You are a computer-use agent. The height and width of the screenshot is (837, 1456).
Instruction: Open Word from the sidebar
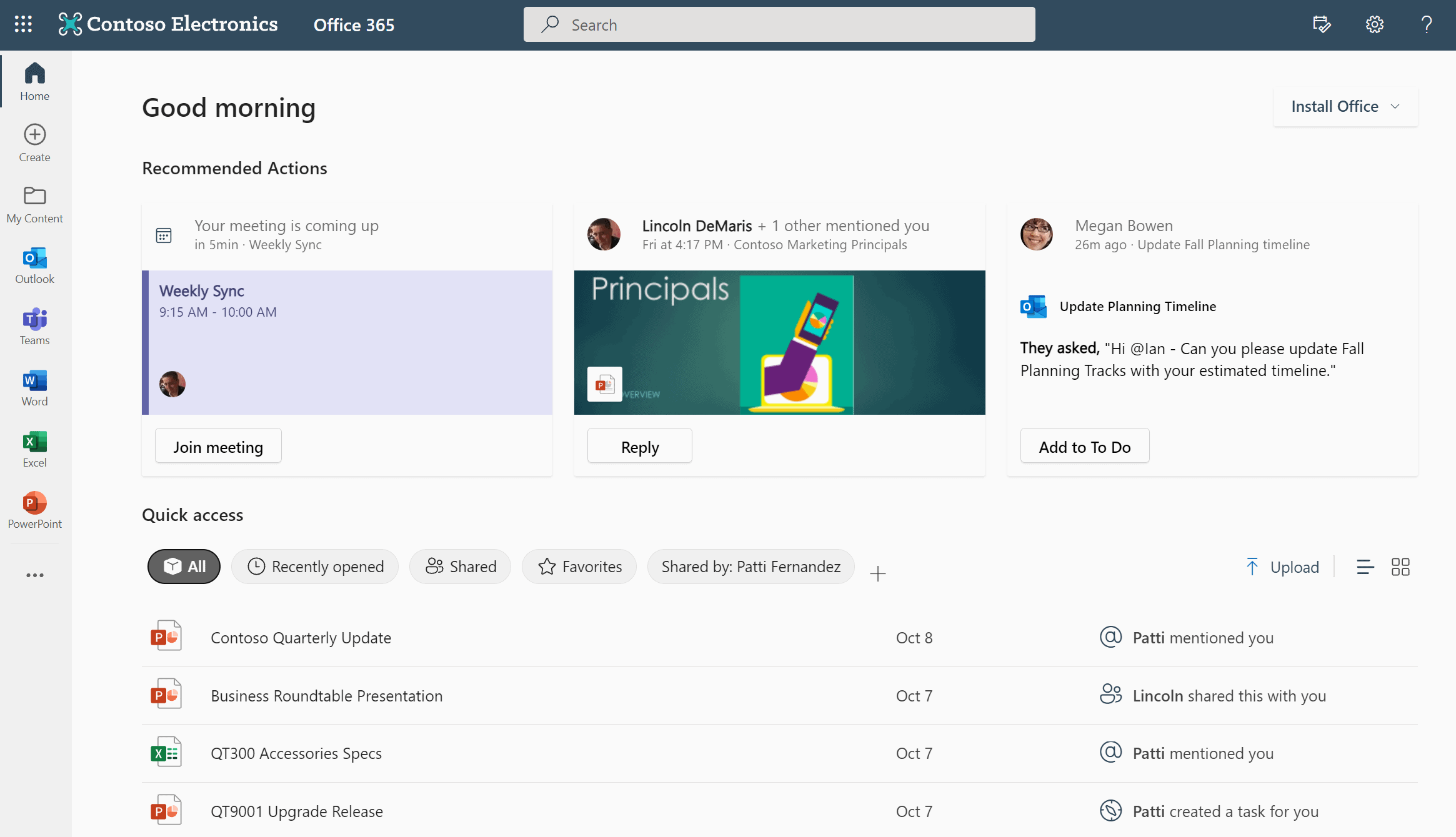[35, 389]
